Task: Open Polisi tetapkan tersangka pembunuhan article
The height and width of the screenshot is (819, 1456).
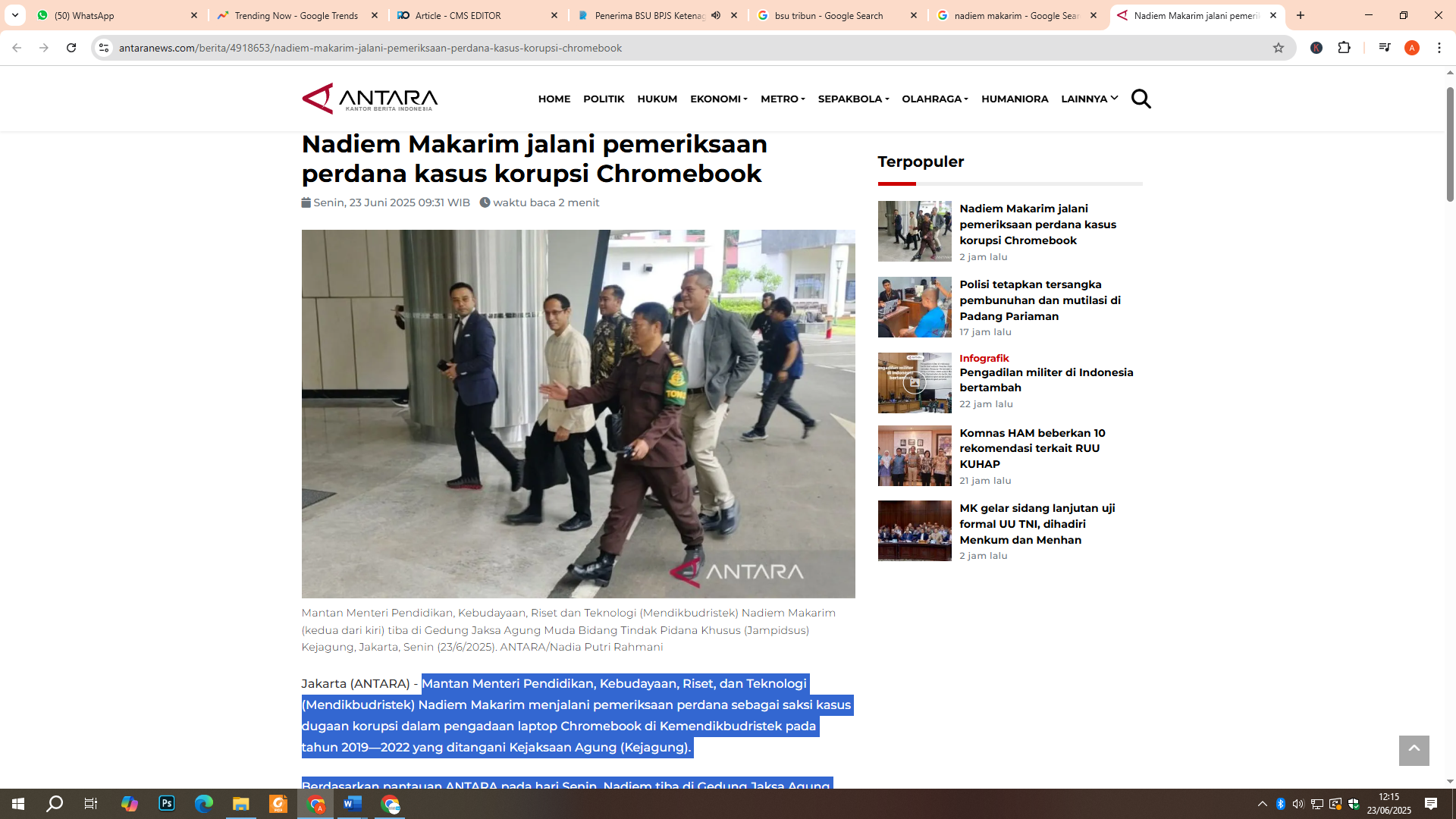Action: (1040, 300)
